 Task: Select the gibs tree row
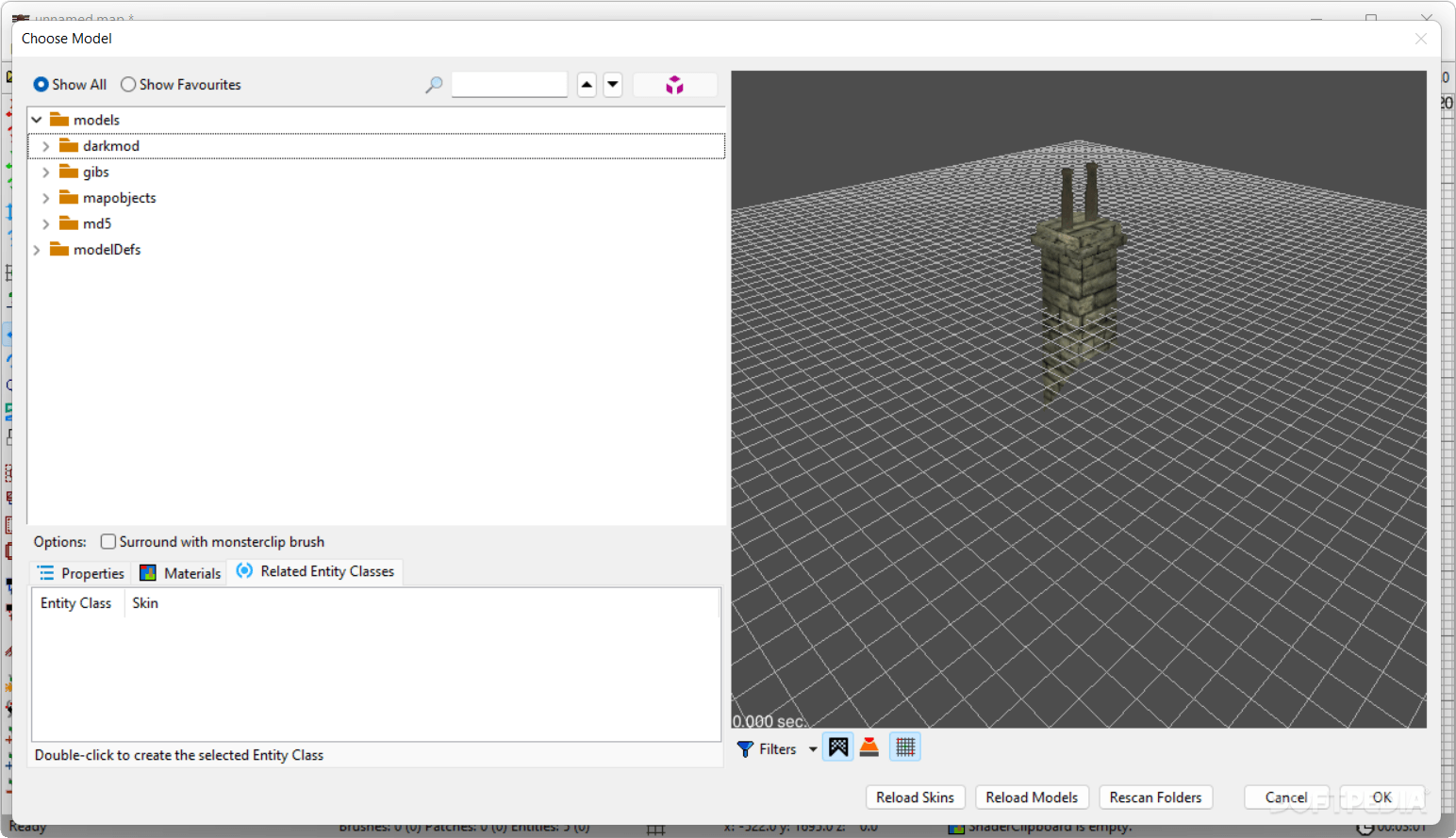tap(376, 173)
